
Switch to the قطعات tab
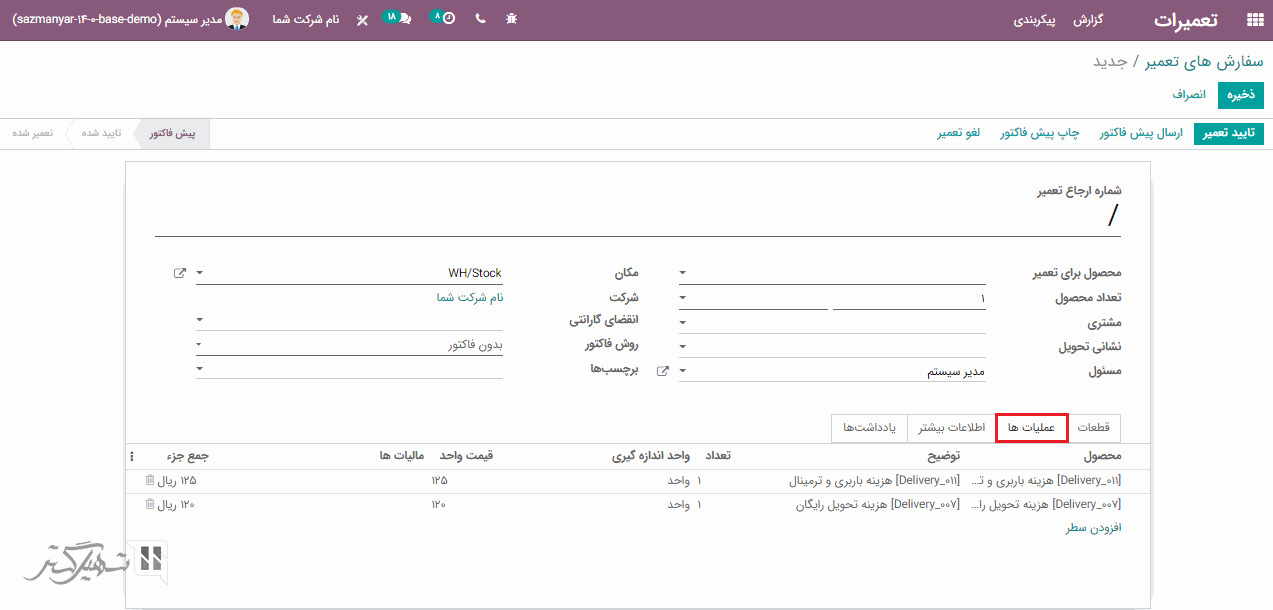coord(1092,428)
